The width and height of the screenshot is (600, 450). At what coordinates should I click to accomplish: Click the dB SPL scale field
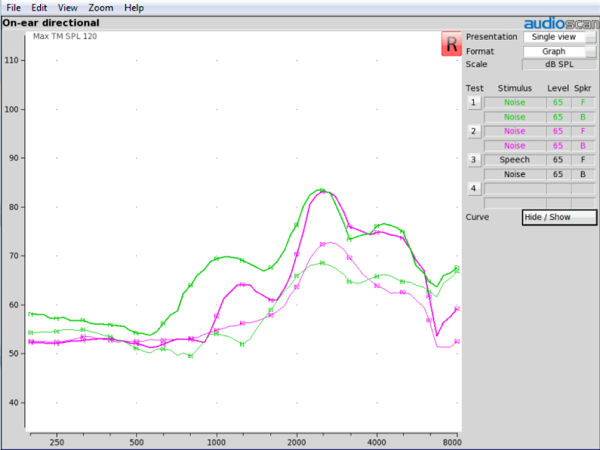tap(559, 64)
